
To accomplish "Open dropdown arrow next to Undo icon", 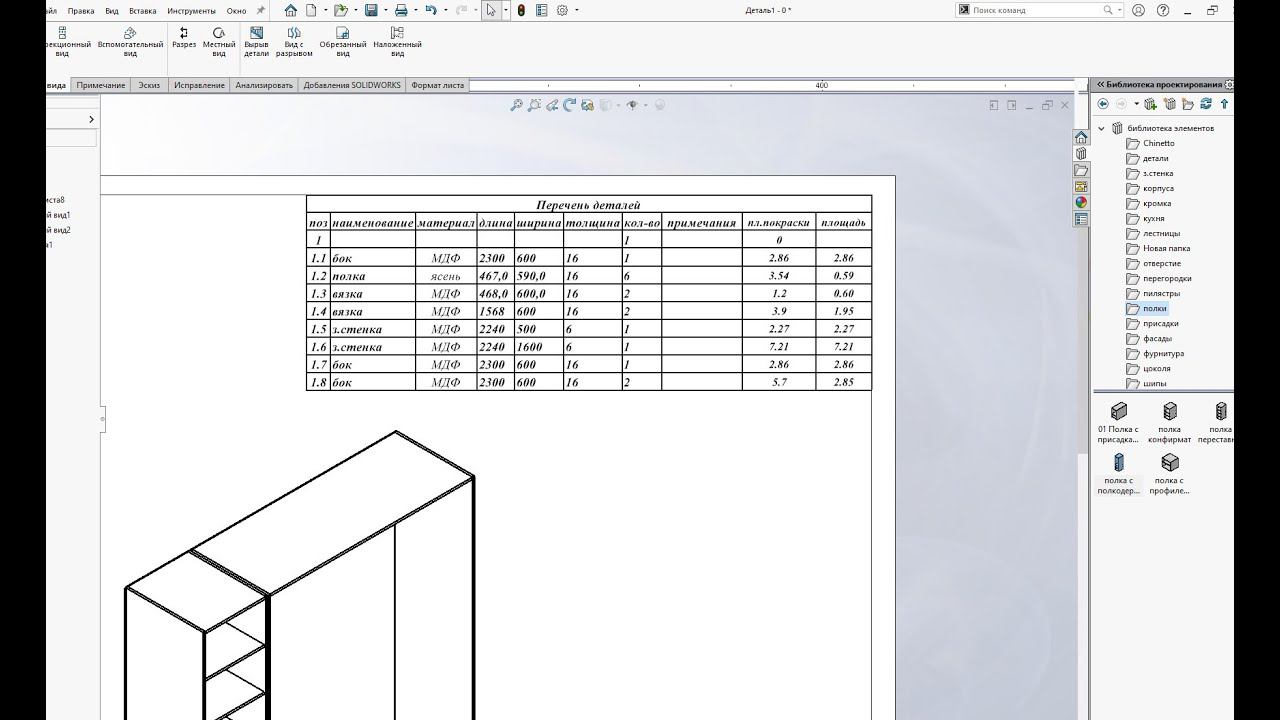I will [x=444, y=10].
